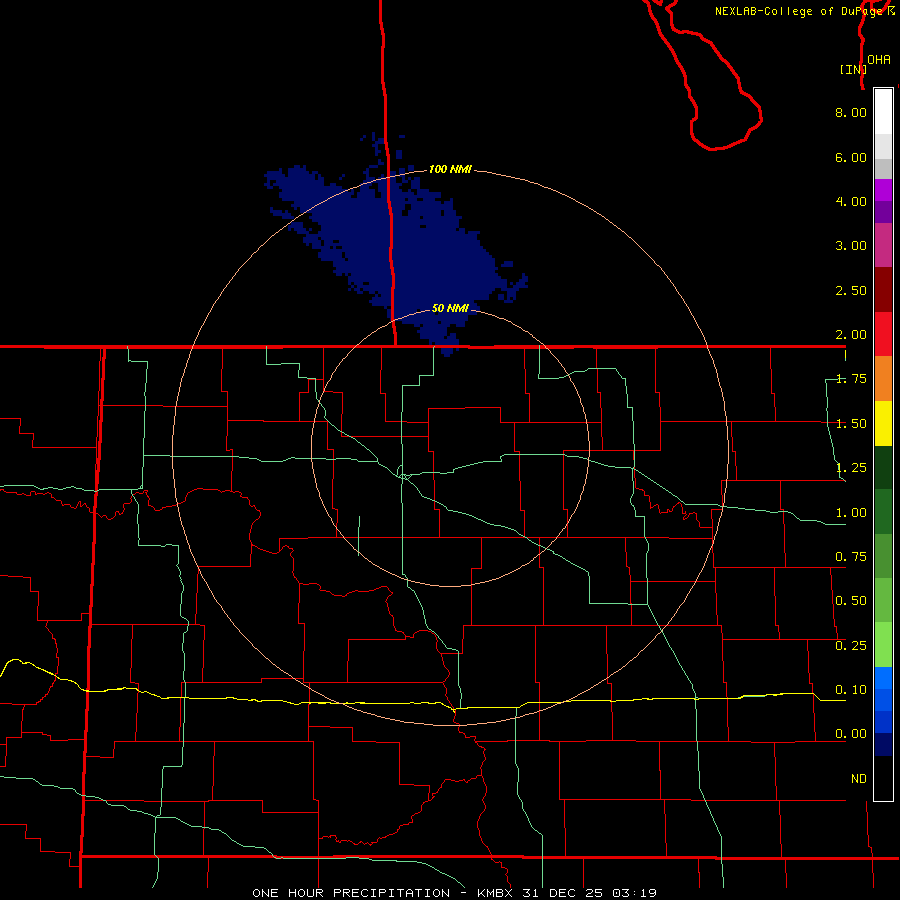
Task: Click the '100 NMI' range ring label
Action: tap(450, 169)
